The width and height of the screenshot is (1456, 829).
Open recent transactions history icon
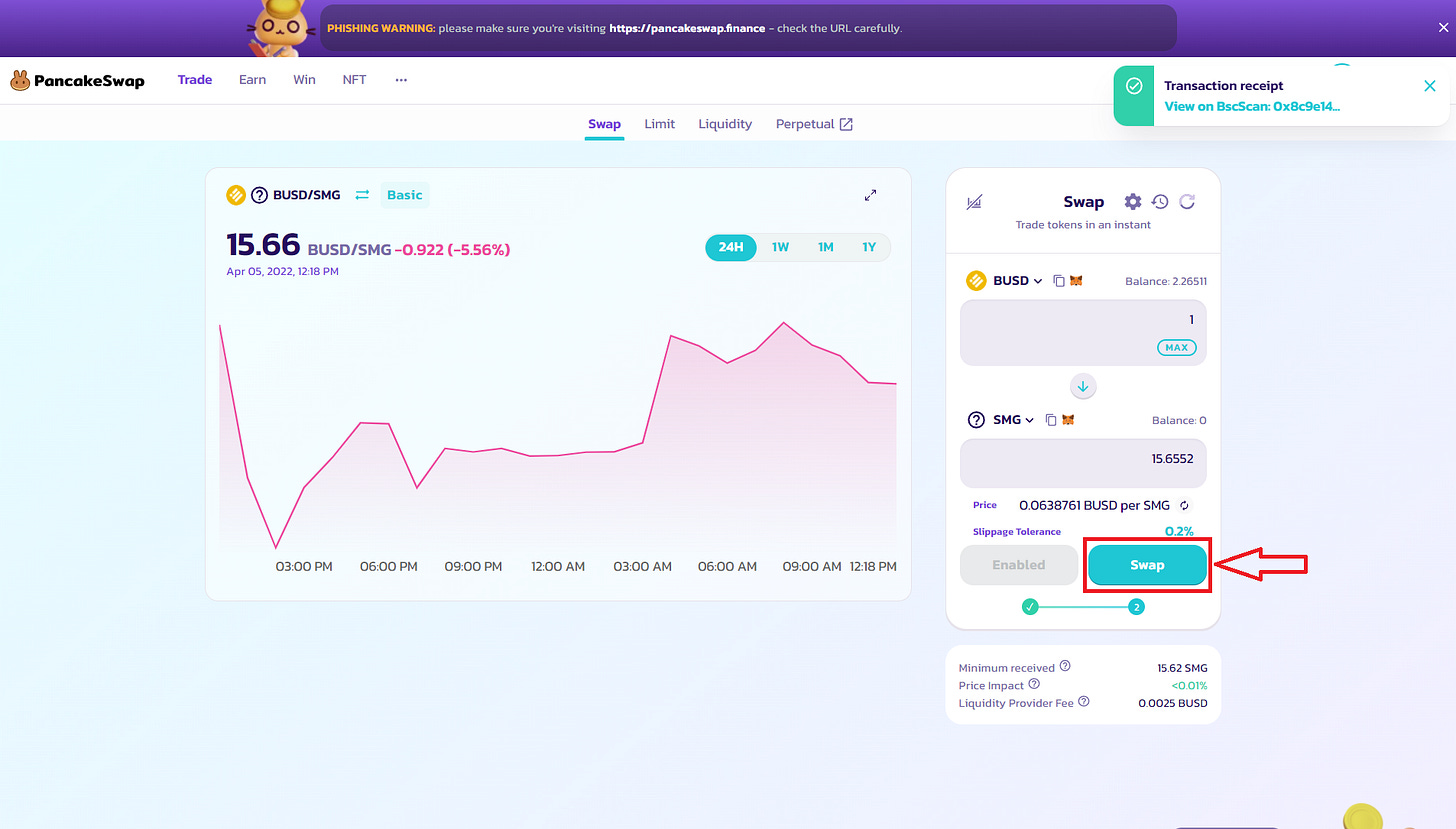click(1160, 202)
